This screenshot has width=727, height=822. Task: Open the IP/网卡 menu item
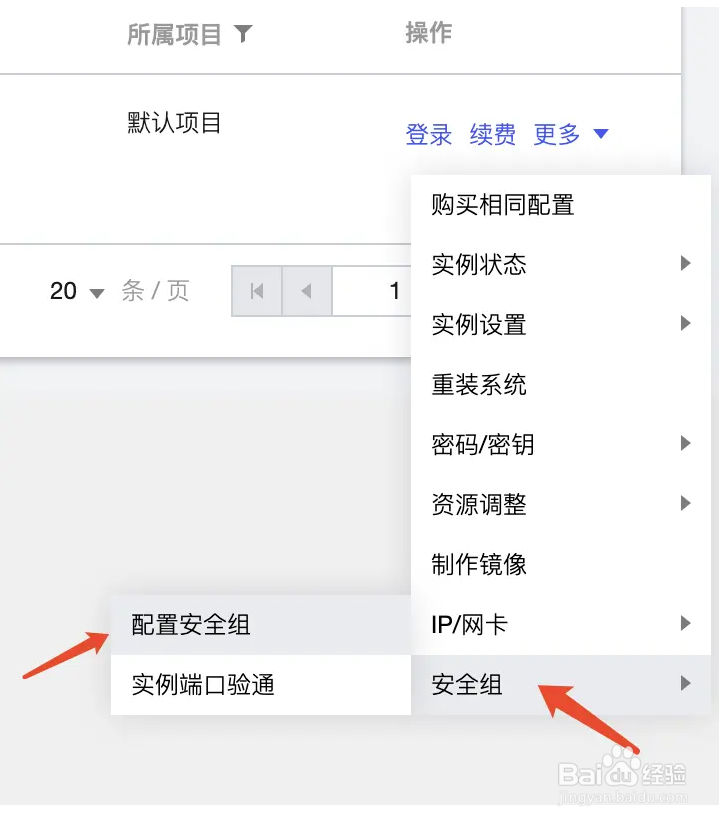coord(561,625)
